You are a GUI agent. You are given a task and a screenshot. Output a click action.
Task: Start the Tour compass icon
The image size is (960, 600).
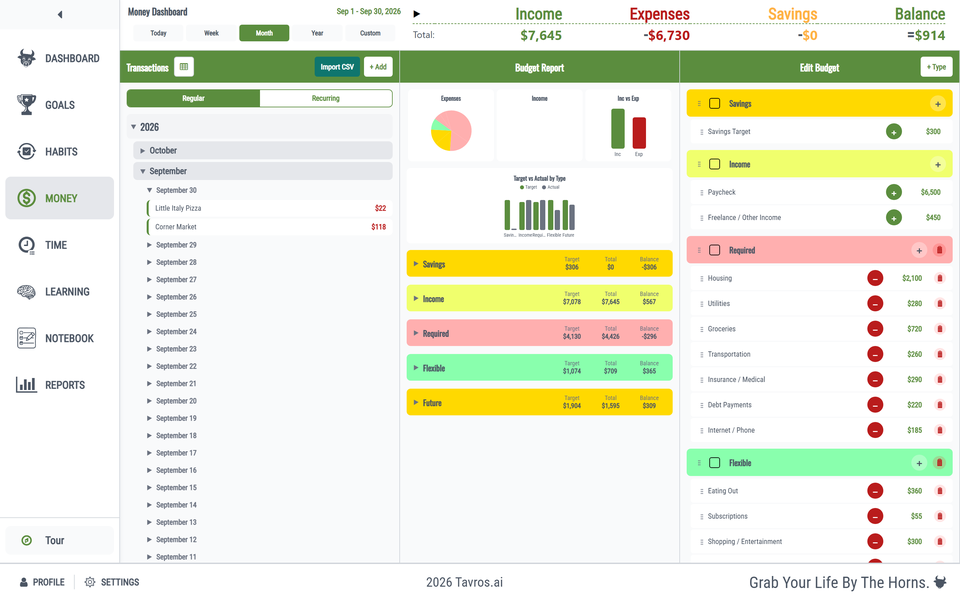[26, 540]
